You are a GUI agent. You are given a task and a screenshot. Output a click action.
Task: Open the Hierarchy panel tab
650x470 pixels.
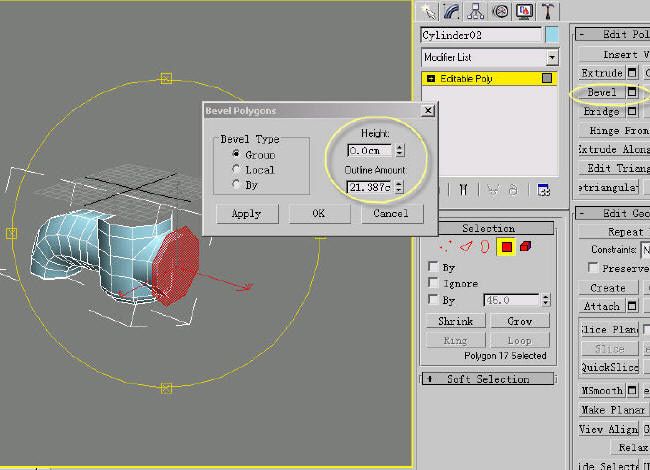click(x=475, y=11)
